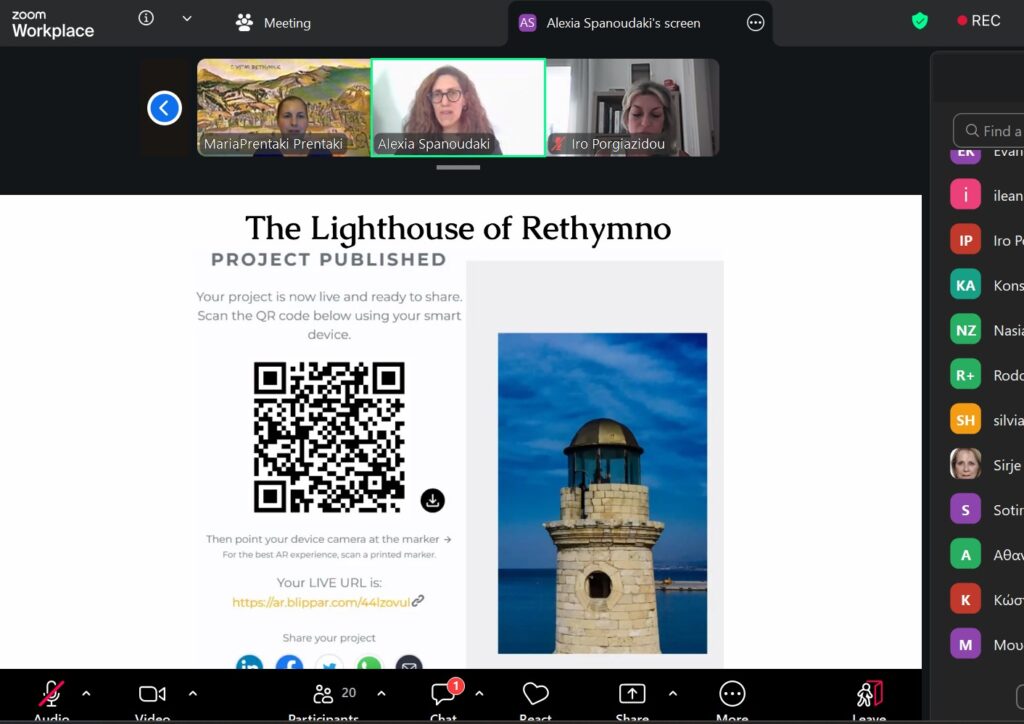This screenshot has height=724, width=1024.
Task: Click the QR code image
Action: (329, 437)
